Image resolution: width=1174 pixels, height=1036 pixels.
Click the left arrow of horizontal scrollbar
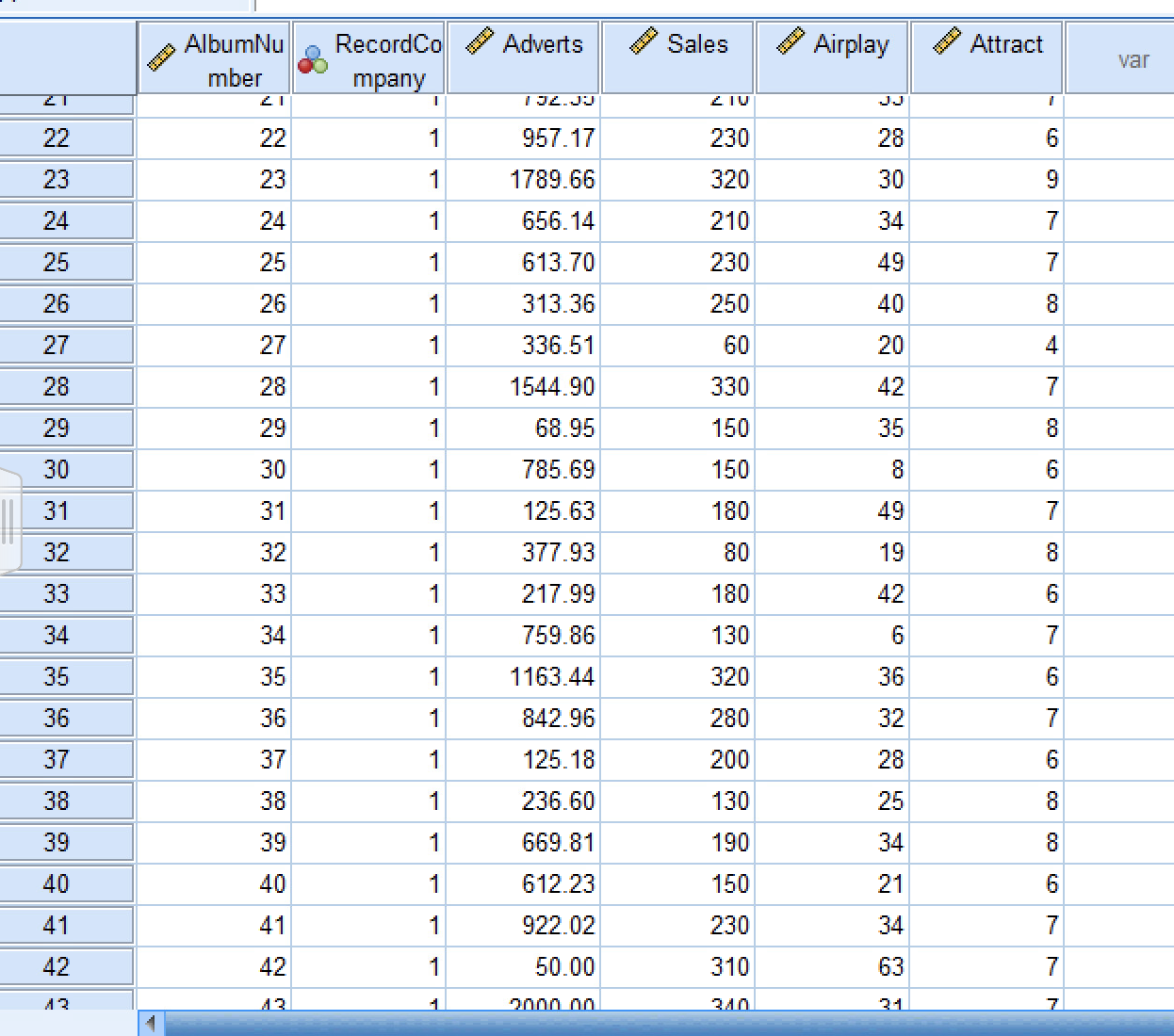coord(151,1023)
